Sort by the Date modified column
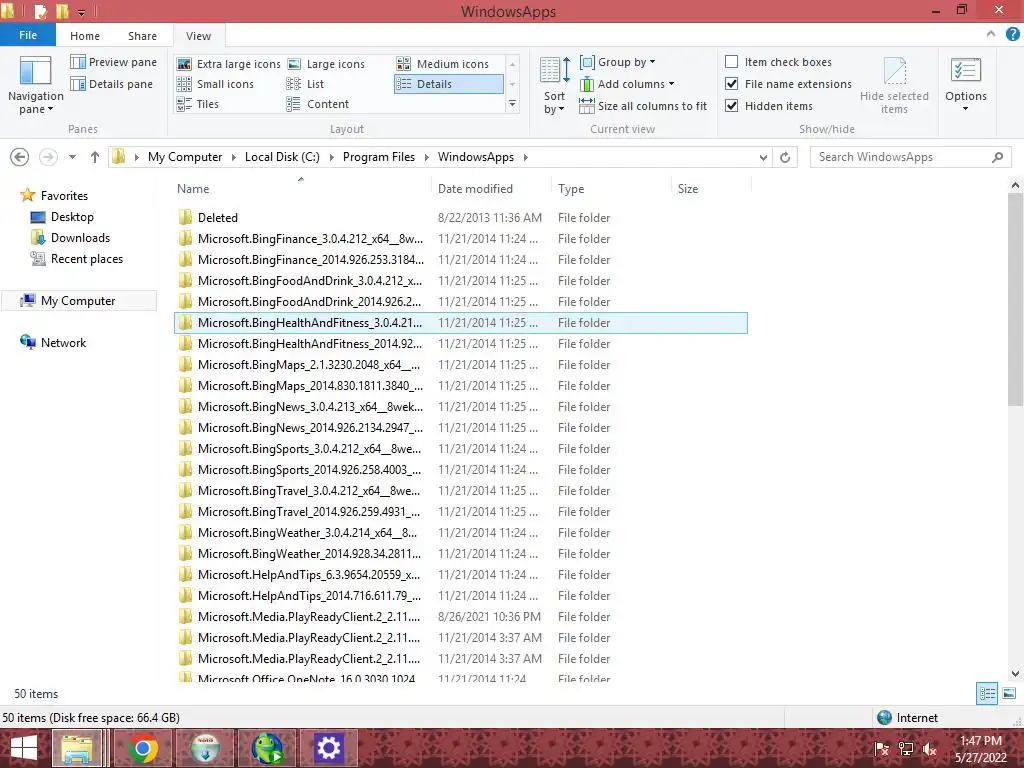The height and width of the screenshot is (768, 1024). pos(491,189)
